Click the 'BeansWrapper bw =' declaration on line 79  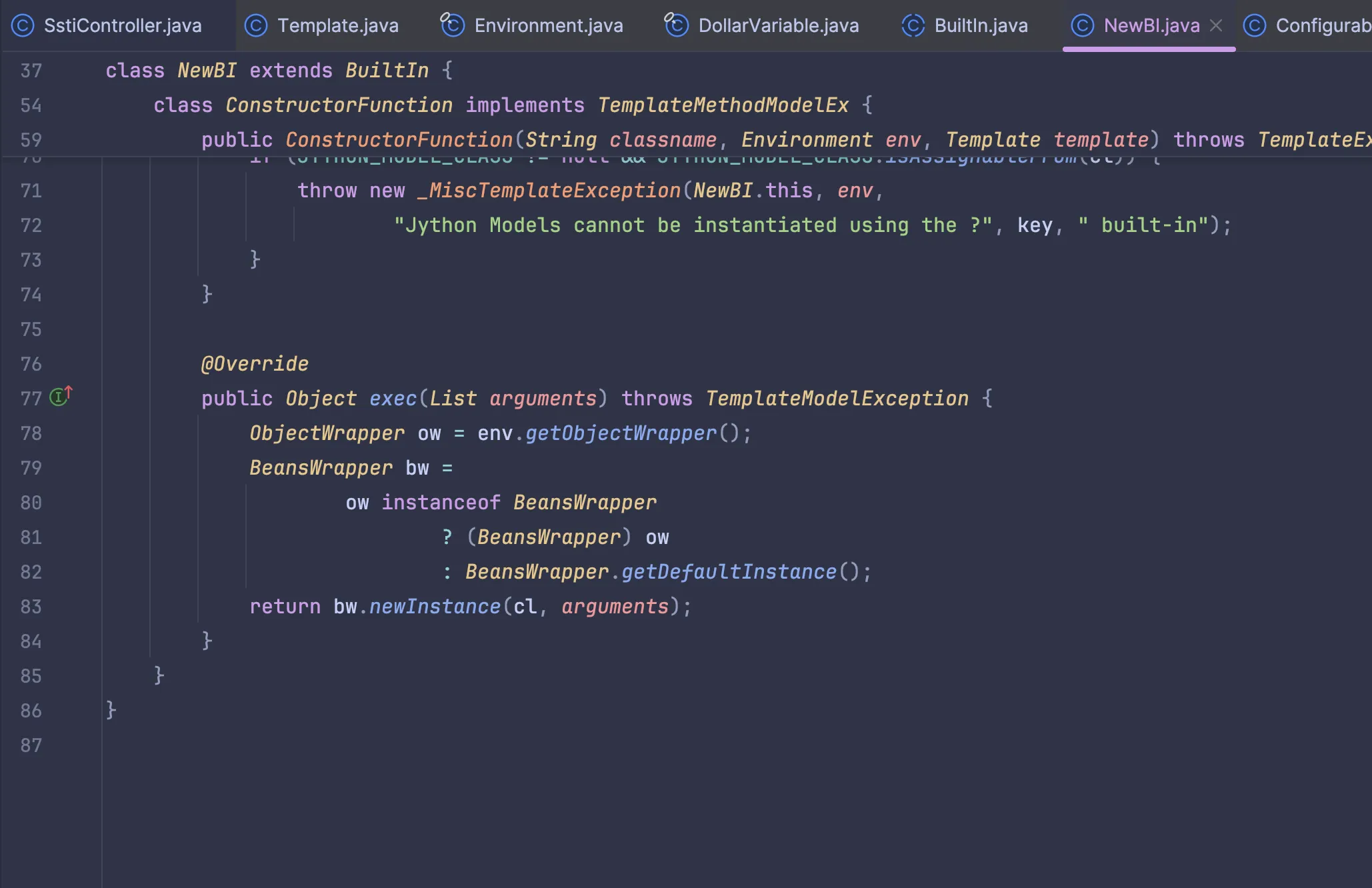pyautogui.click(x=351, y=468)
